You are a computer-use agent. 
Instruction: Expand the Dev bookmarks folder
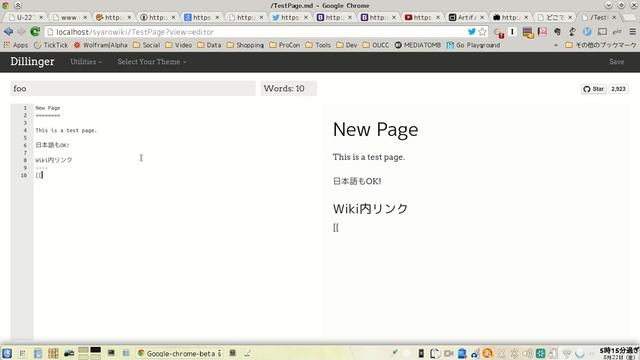click(347, 45)
